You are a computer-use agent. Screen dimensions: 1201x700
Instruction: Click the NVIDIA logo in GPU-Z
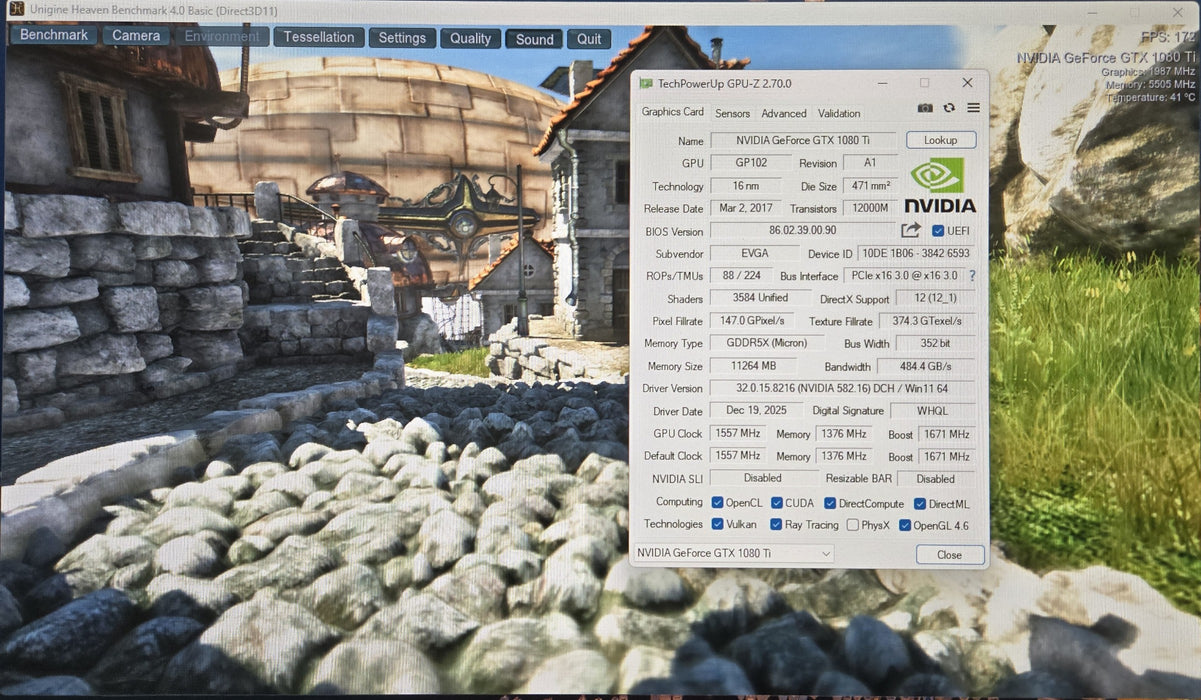click(940, 185)
